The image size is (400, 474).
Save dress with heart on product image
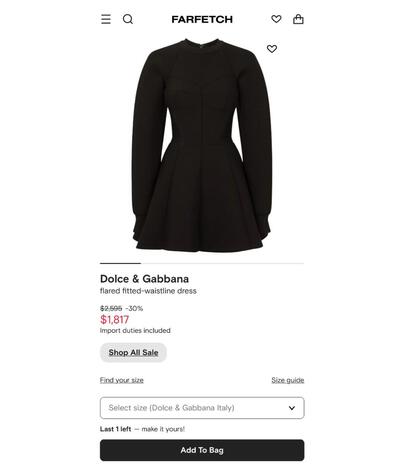coord(272,49)
